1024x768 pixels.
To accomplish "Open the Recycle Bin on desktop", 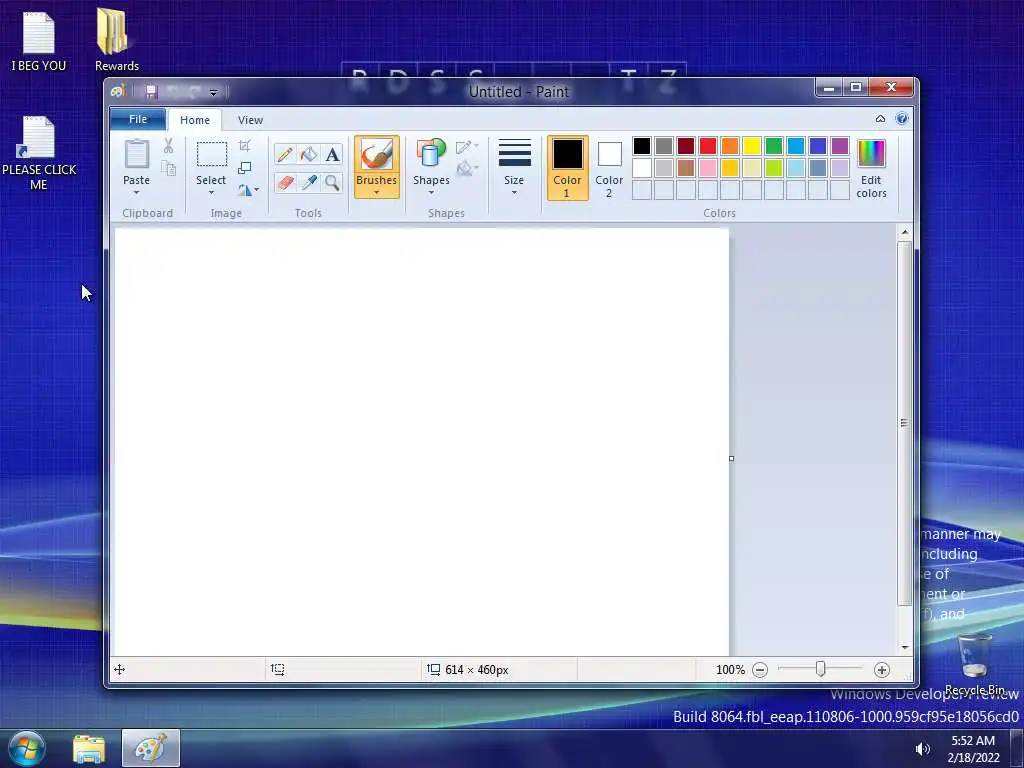I will [974, 664].
